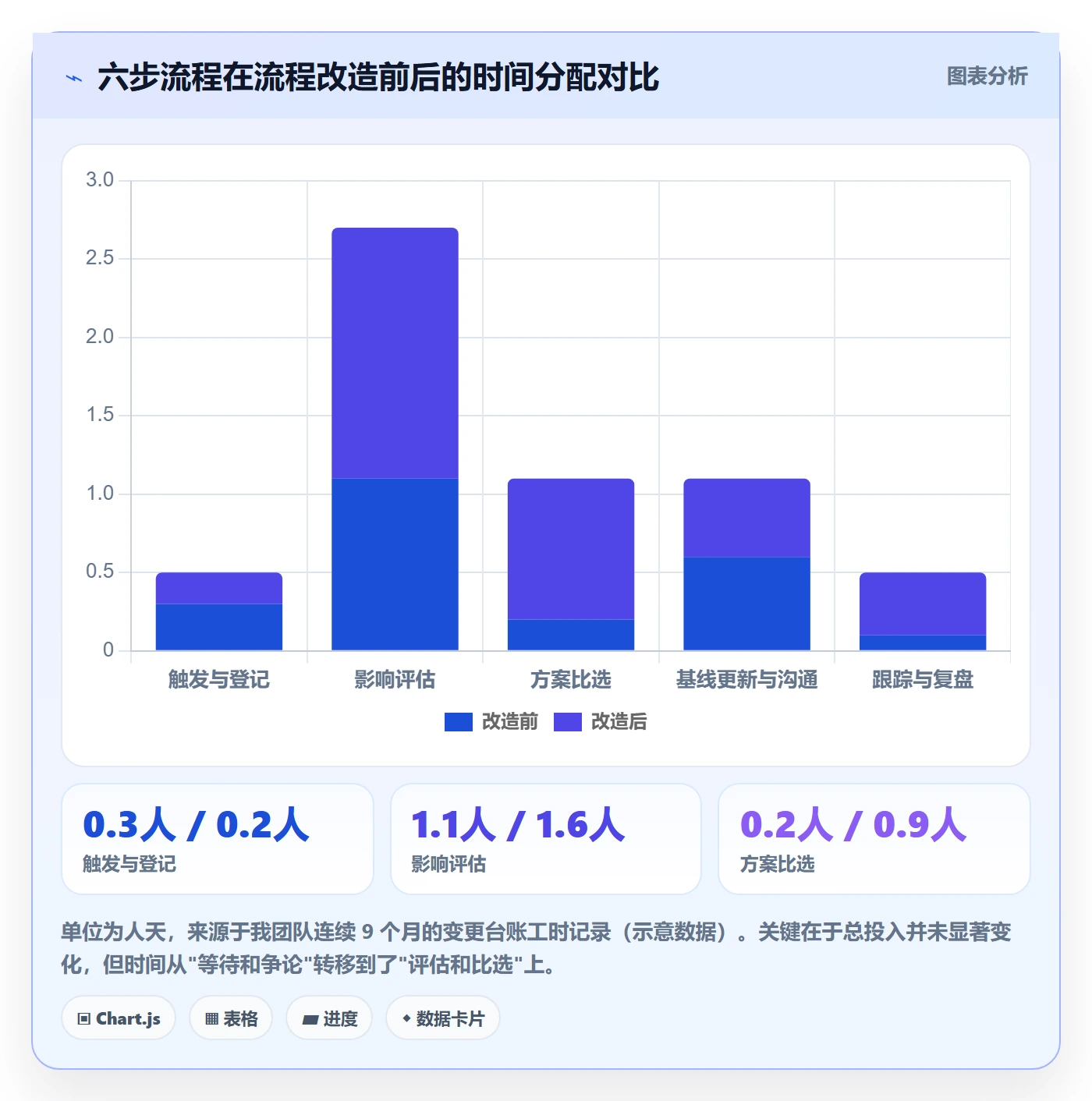1092x1101 pixels.
Task: Click the 0.2人 / 0.9人 value
Action: click(853, 825)
